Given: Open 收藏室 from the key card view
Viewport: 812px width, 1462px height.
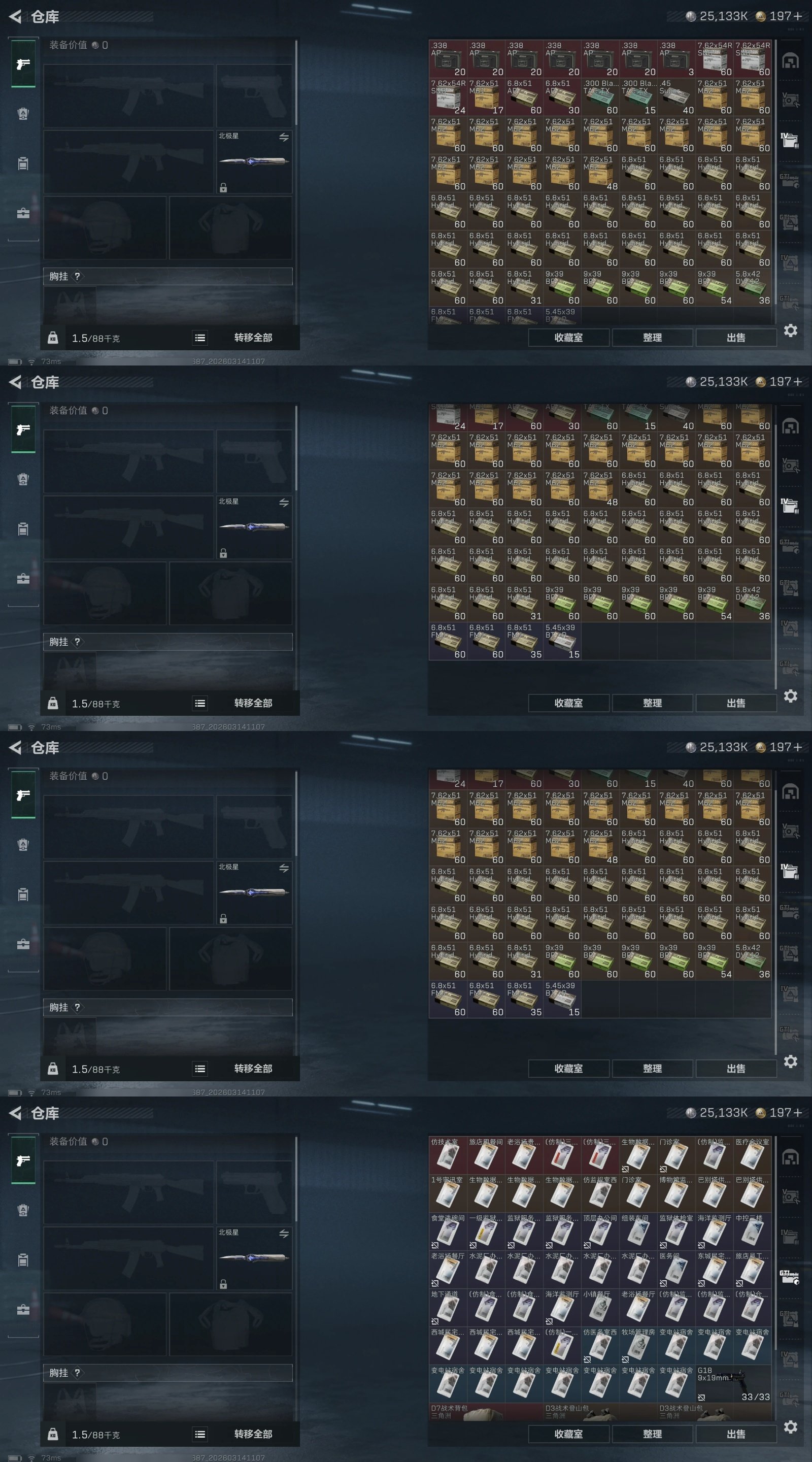Looking at the screenshot, I should click(568, 1434).
